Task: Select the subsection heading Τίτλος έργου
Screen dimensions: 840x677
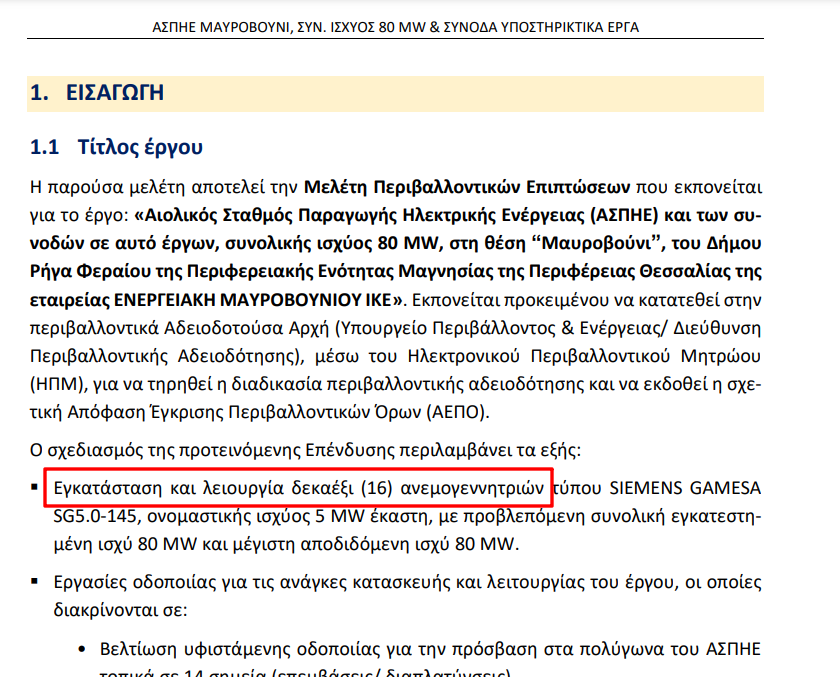Action: coord(140,148)
